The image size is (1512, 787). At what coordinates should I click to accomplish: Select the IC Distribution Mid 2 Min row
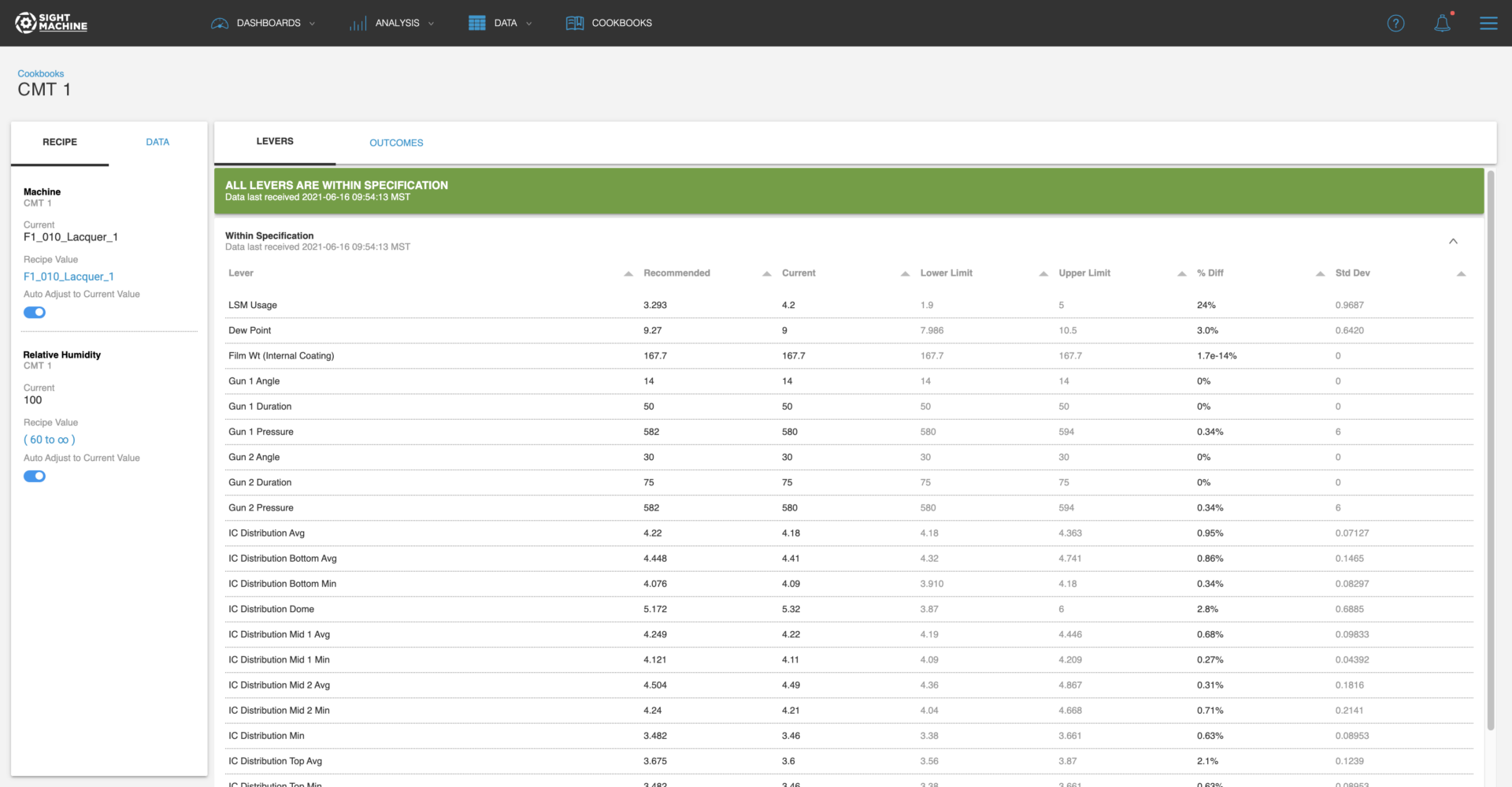(849, 711)
